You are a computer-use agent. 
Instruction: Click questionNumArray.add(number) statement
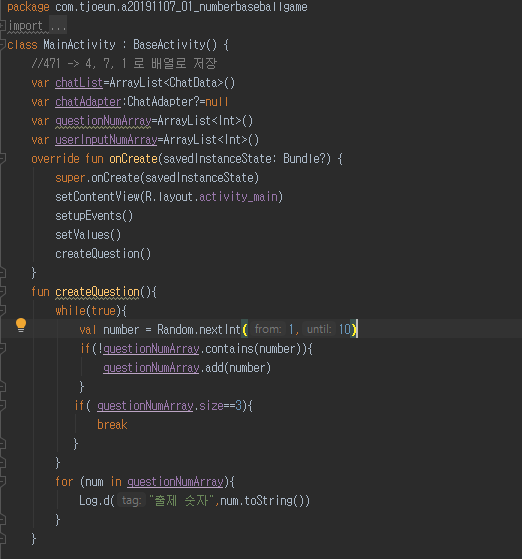187,368
